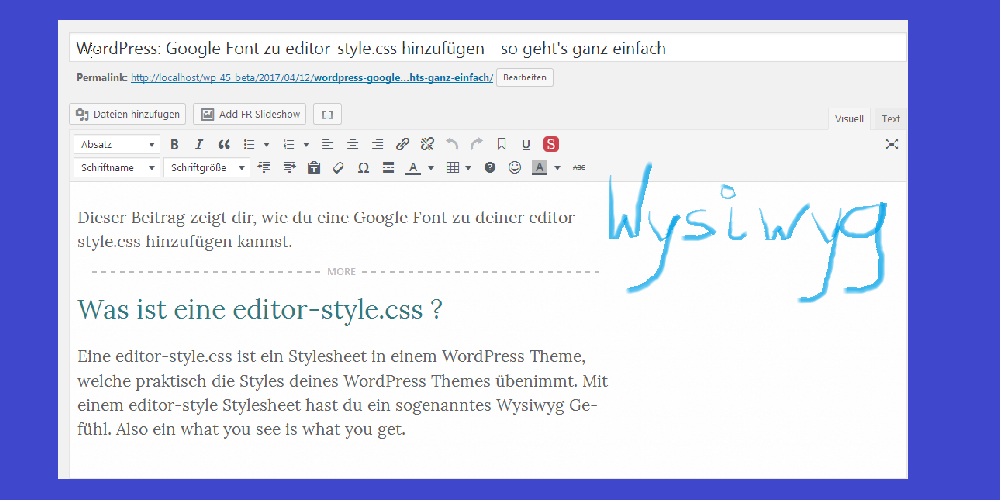Insert a bulleted list
The width and height of the screenshot is (1002, 502).
pyautogui.click(x=249, y=144)
